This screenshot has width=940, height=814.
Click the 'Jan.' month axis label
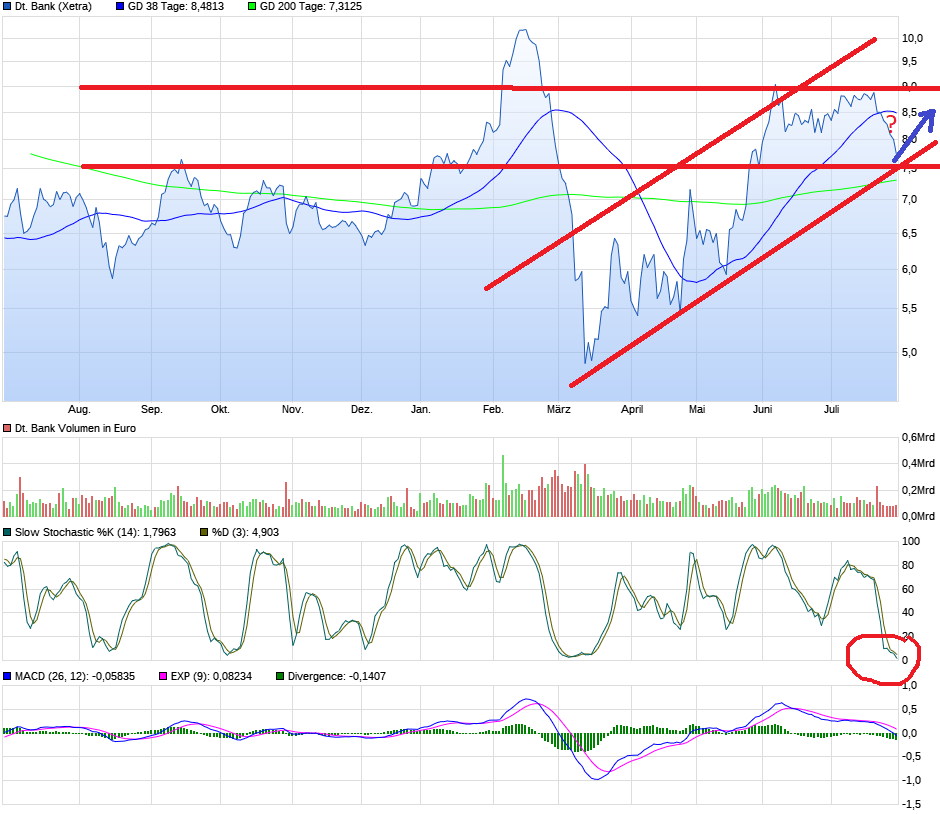click(420, 409)
